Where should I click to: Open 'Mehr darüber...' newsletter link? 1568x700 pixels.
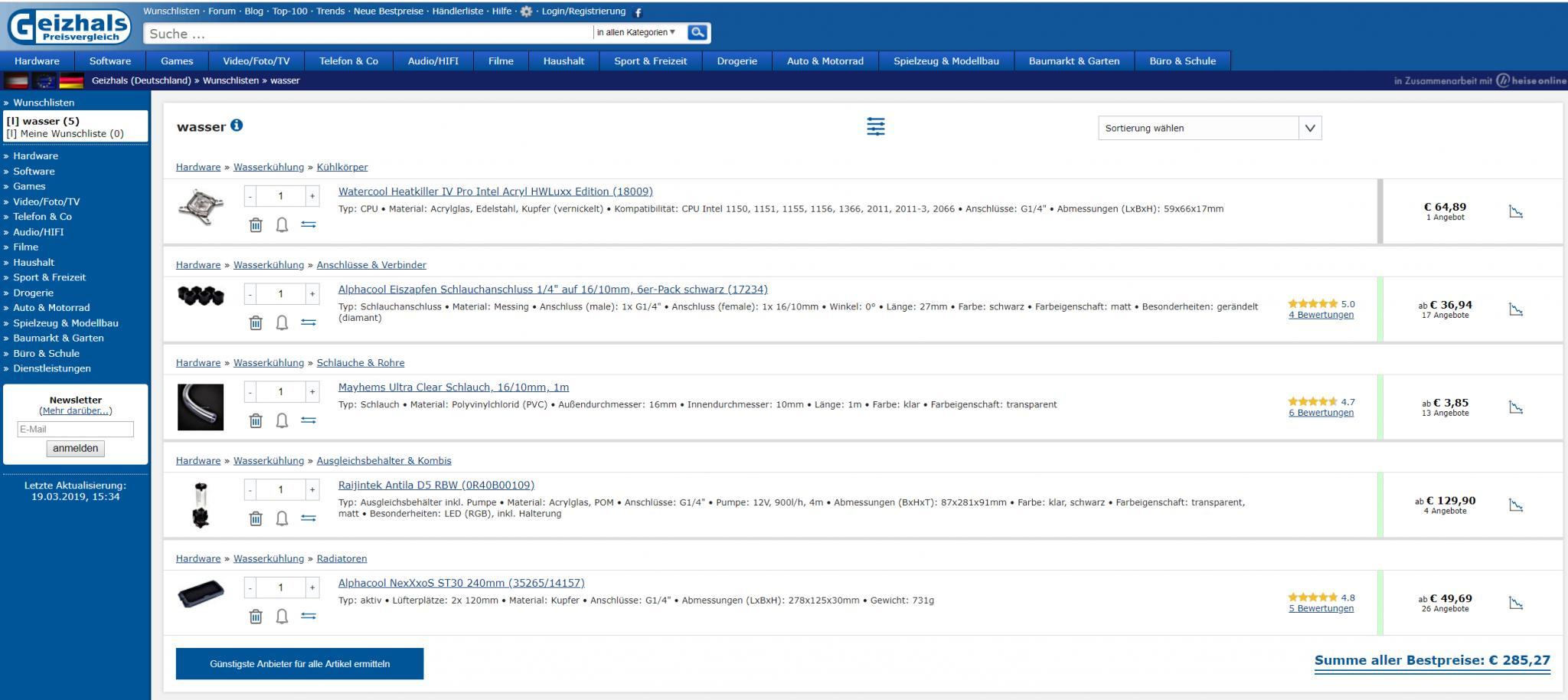click(x=76, y=411)
